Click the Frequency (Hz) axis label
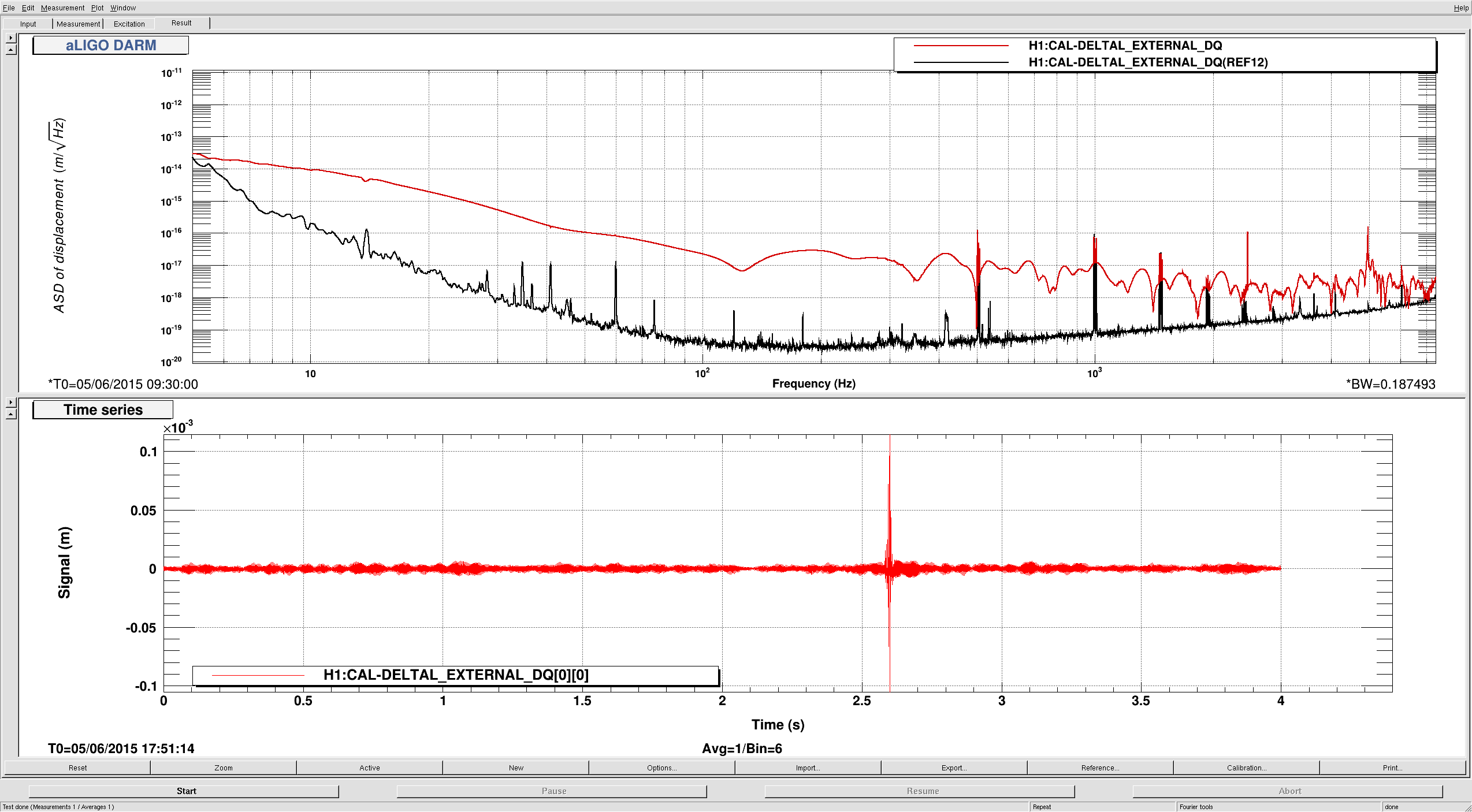 coord(813,383)
